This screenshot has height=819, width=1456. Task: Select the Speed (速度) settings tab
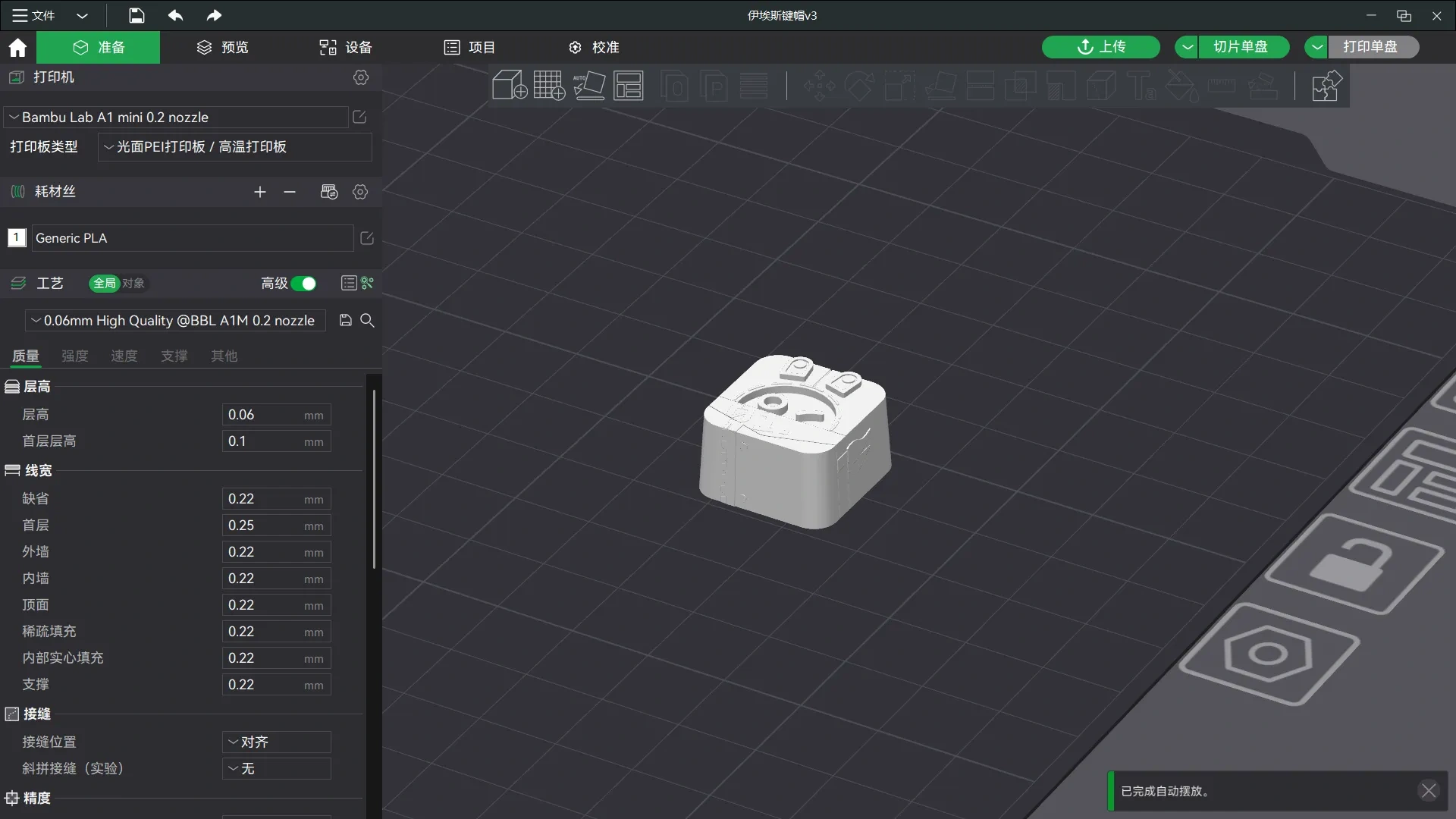(x=124, y=356)
